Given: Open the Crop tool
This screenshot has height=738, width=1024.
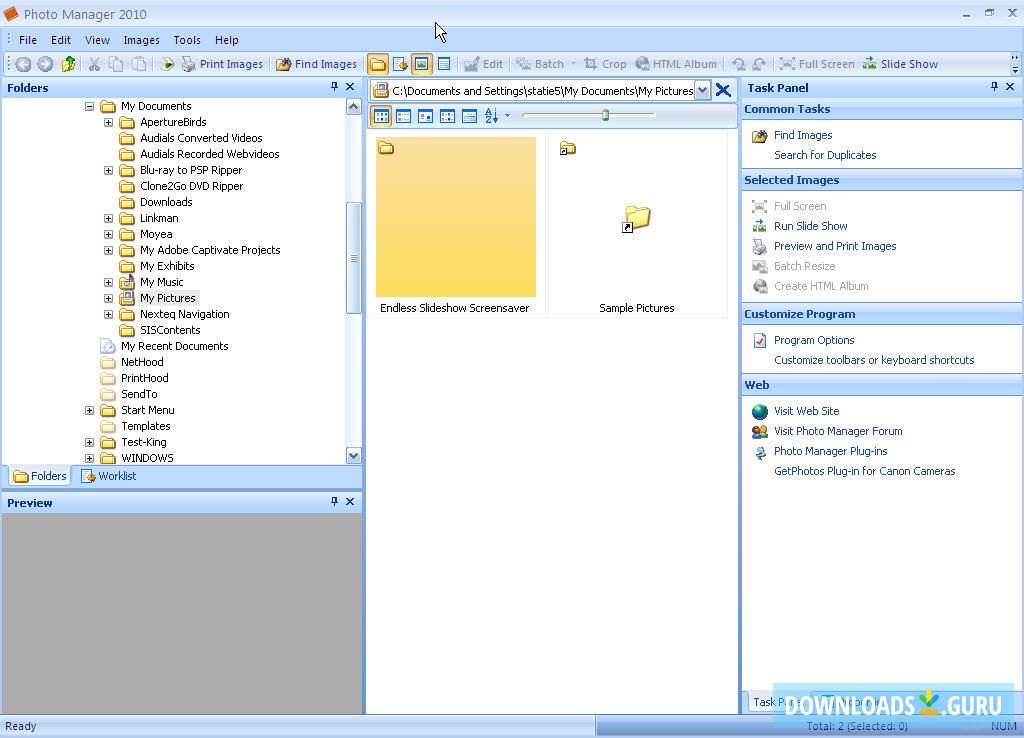Looking at the screenshot, I should pyautogui.click(x=606, y=63).
